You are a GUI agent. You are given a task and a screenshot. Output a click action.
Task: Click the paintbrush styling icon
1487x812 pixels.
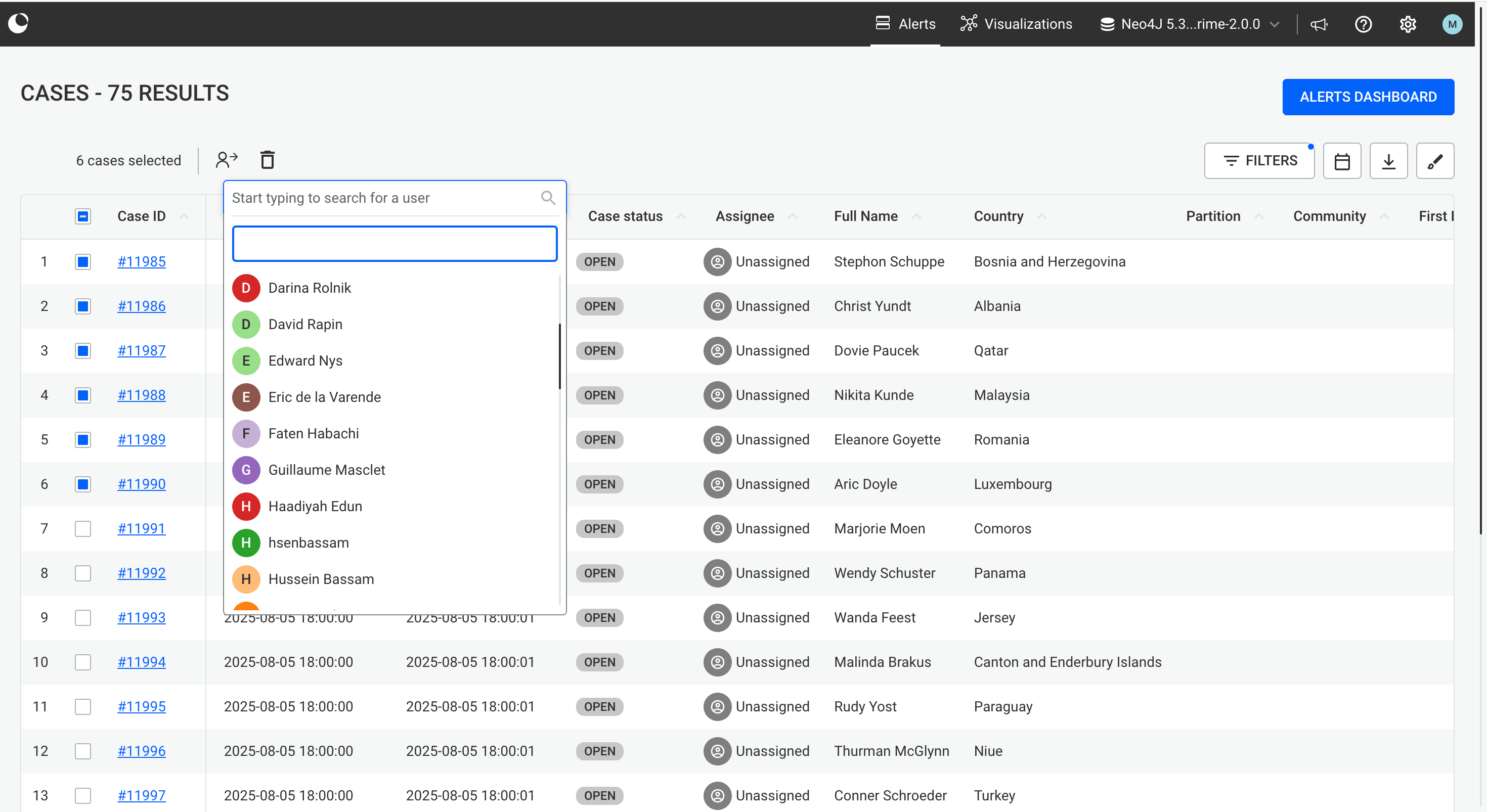(x=1434, y=161)
